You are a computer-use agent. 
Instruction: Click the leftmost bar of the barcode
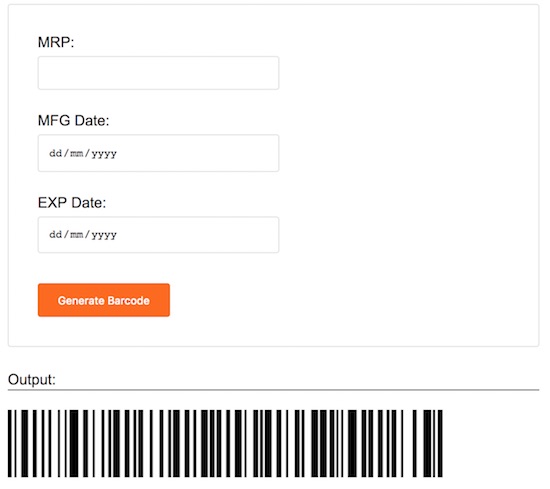pyautogui.click(x=9, y=443)
